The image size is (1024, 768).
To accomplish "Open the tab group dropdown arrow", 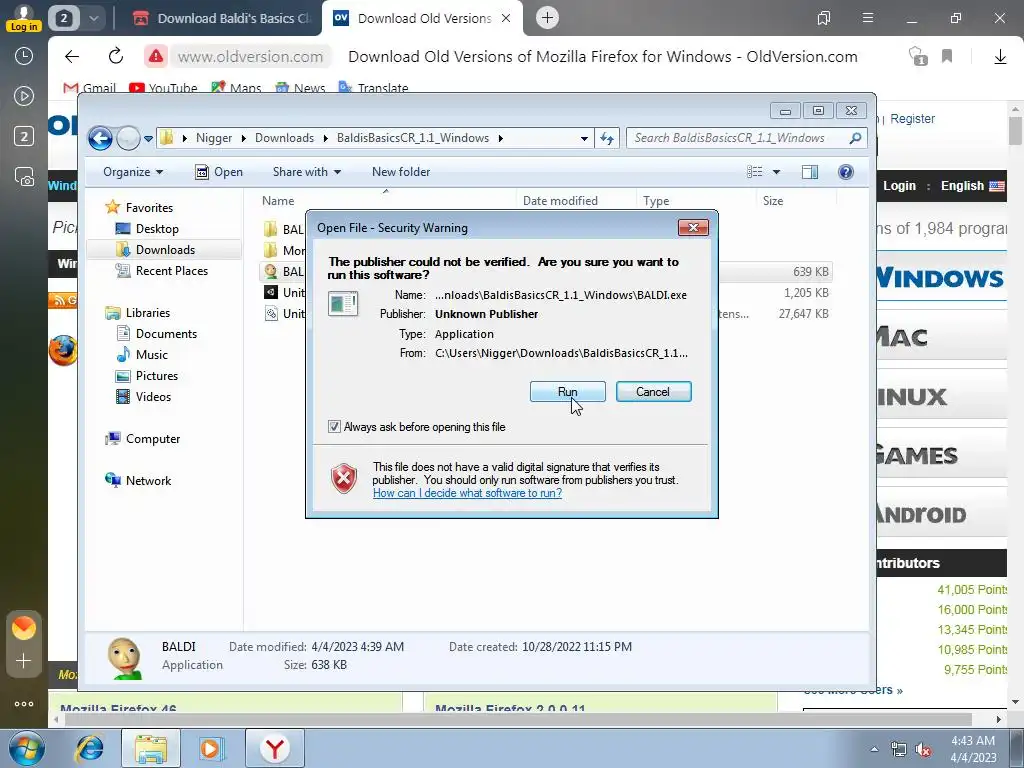I will click(x=93, y=18).
